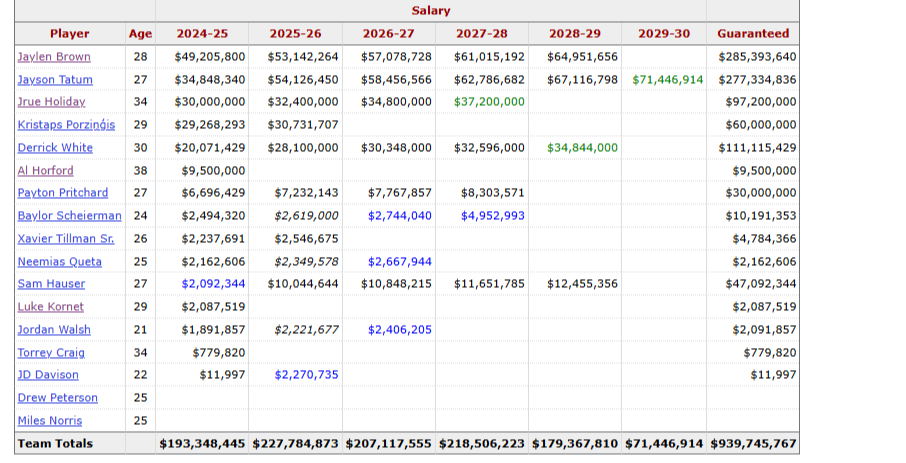Select Walsh's italic $2,221,677 salary
The height and width of the screenshot is (463, 906).
click(306, 330)
